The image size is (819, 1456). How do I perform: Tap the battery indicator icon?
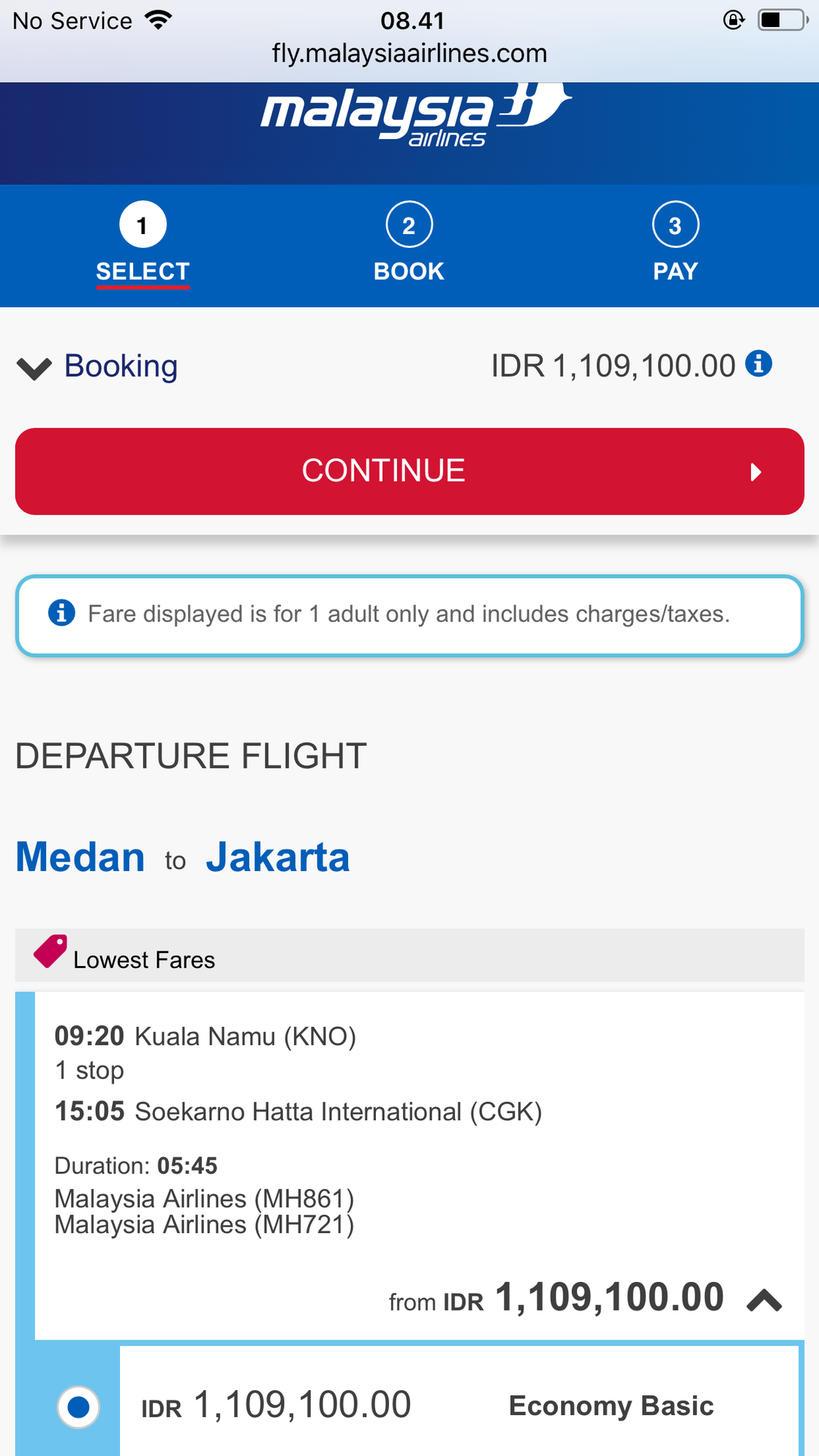[783, 20]
